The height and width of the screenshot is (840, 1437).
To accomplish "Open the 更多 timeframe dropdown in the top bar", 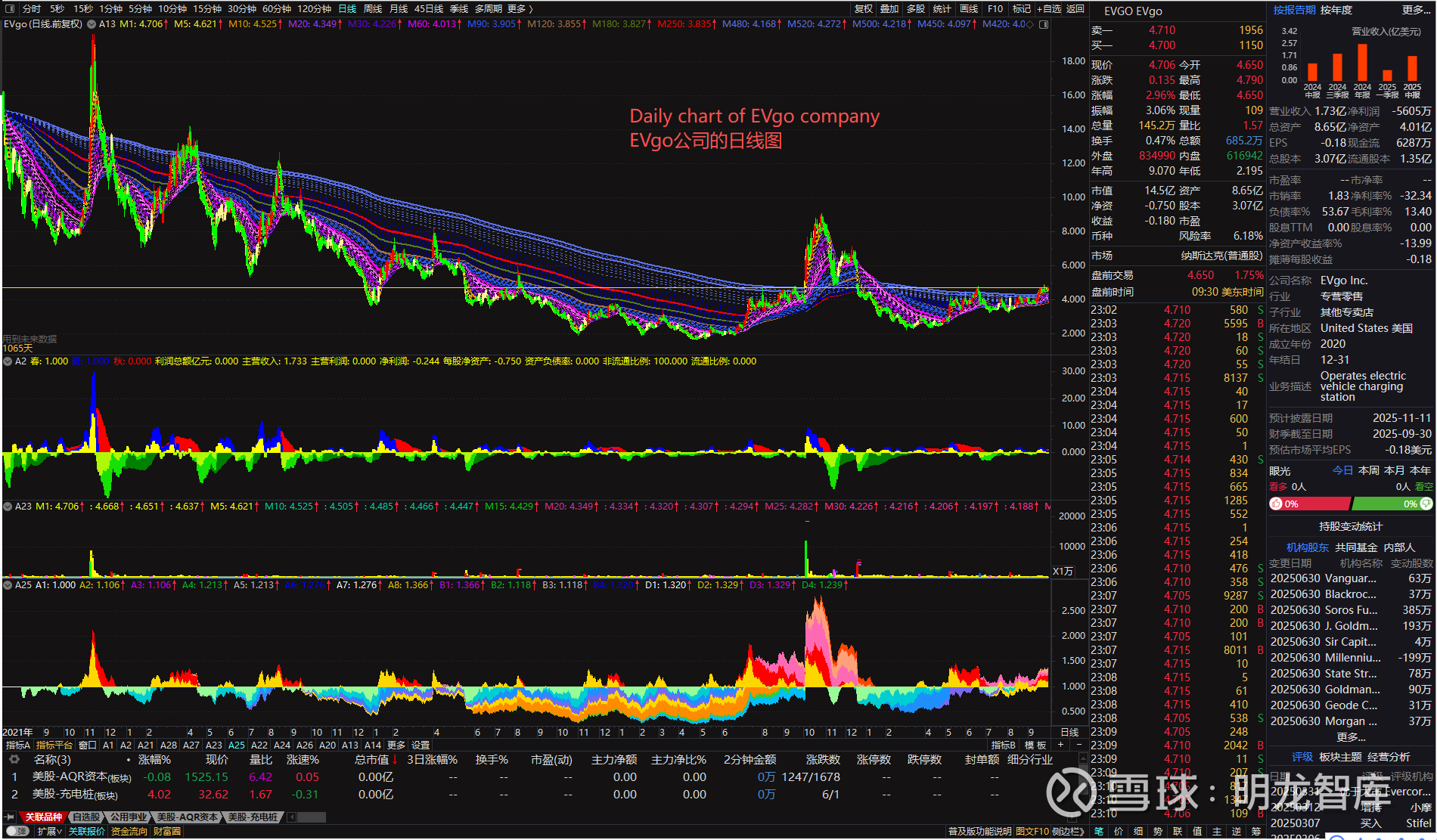I will 520,9.
